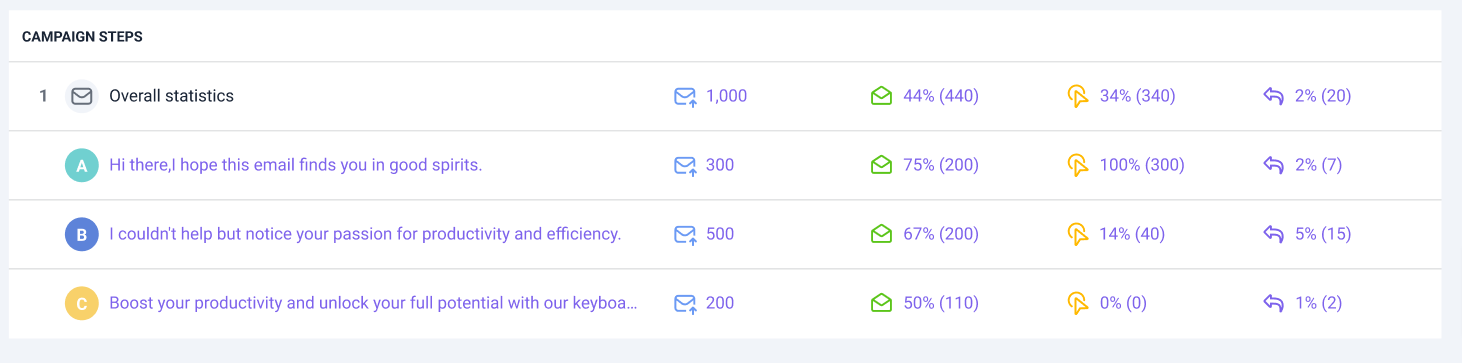Open the 'Boost your productivity' variant
The height and width of the screenshot is (363, 1462).
coord(373,303)
